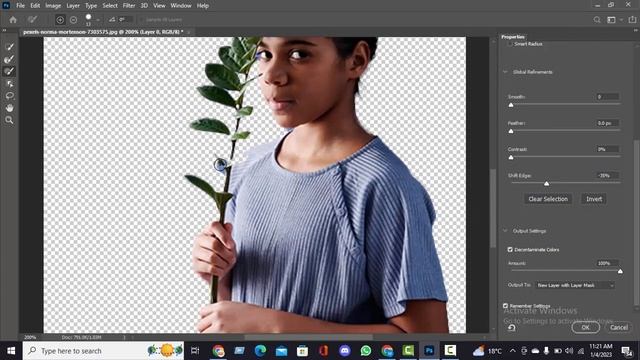Click the Shift Edge slider handle

click(x=547, y=184)
